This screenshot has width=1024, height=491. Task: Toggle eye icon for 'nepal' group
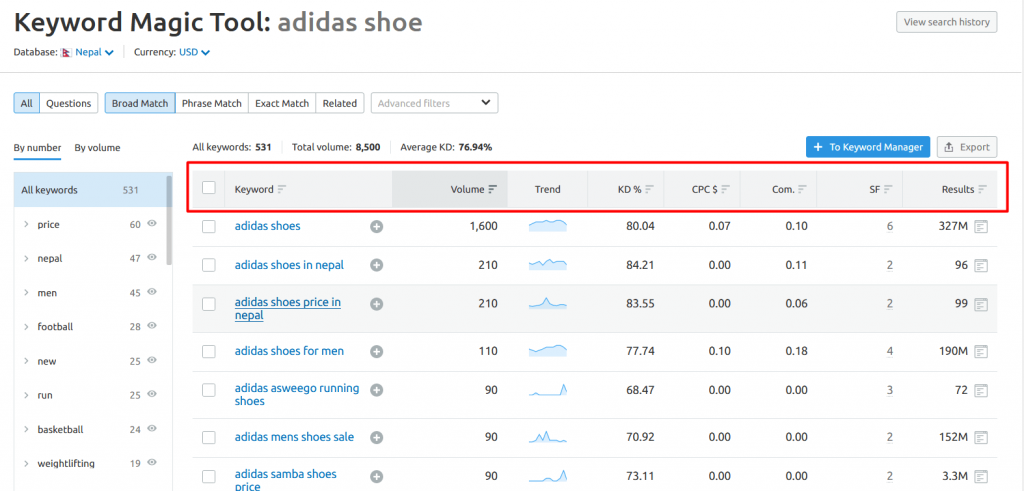pos(152,257)
